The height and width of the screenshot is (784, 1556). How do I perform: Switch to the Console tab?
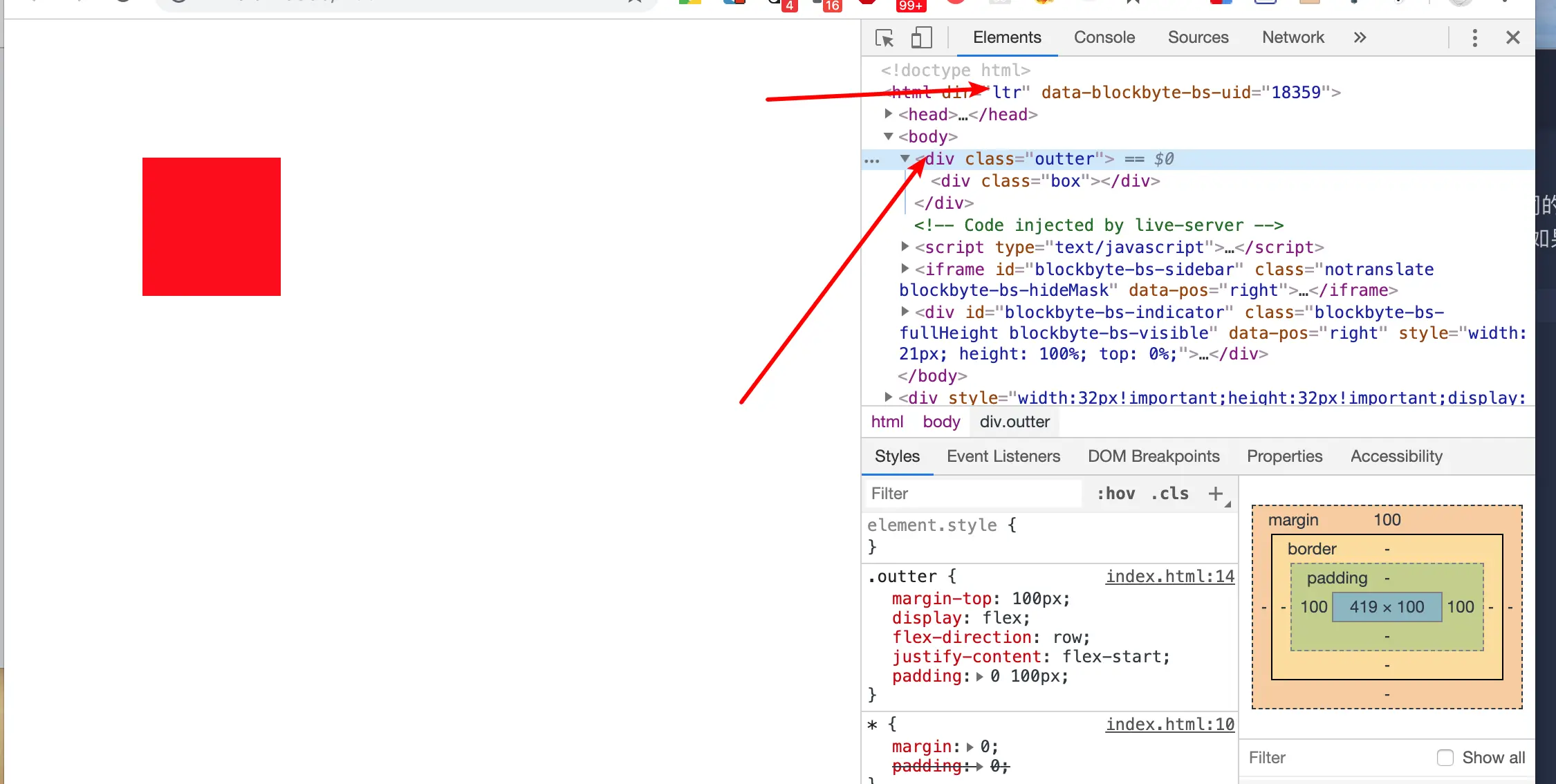click(1104, 38)
